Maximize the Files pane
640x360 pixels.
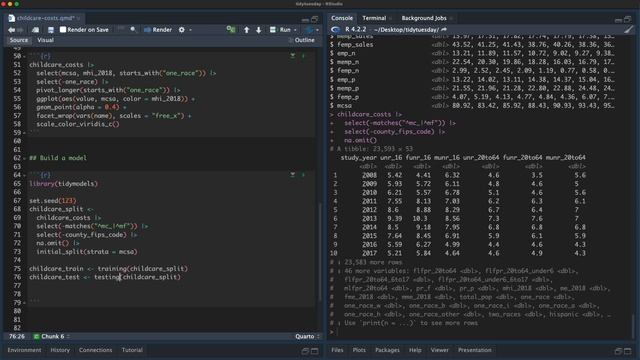click(x=628, y=351)
